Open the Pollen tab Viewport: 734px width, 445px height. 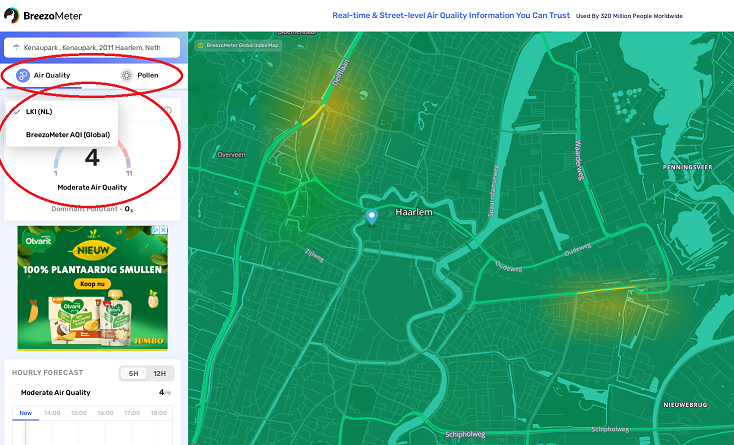point(147,75)
